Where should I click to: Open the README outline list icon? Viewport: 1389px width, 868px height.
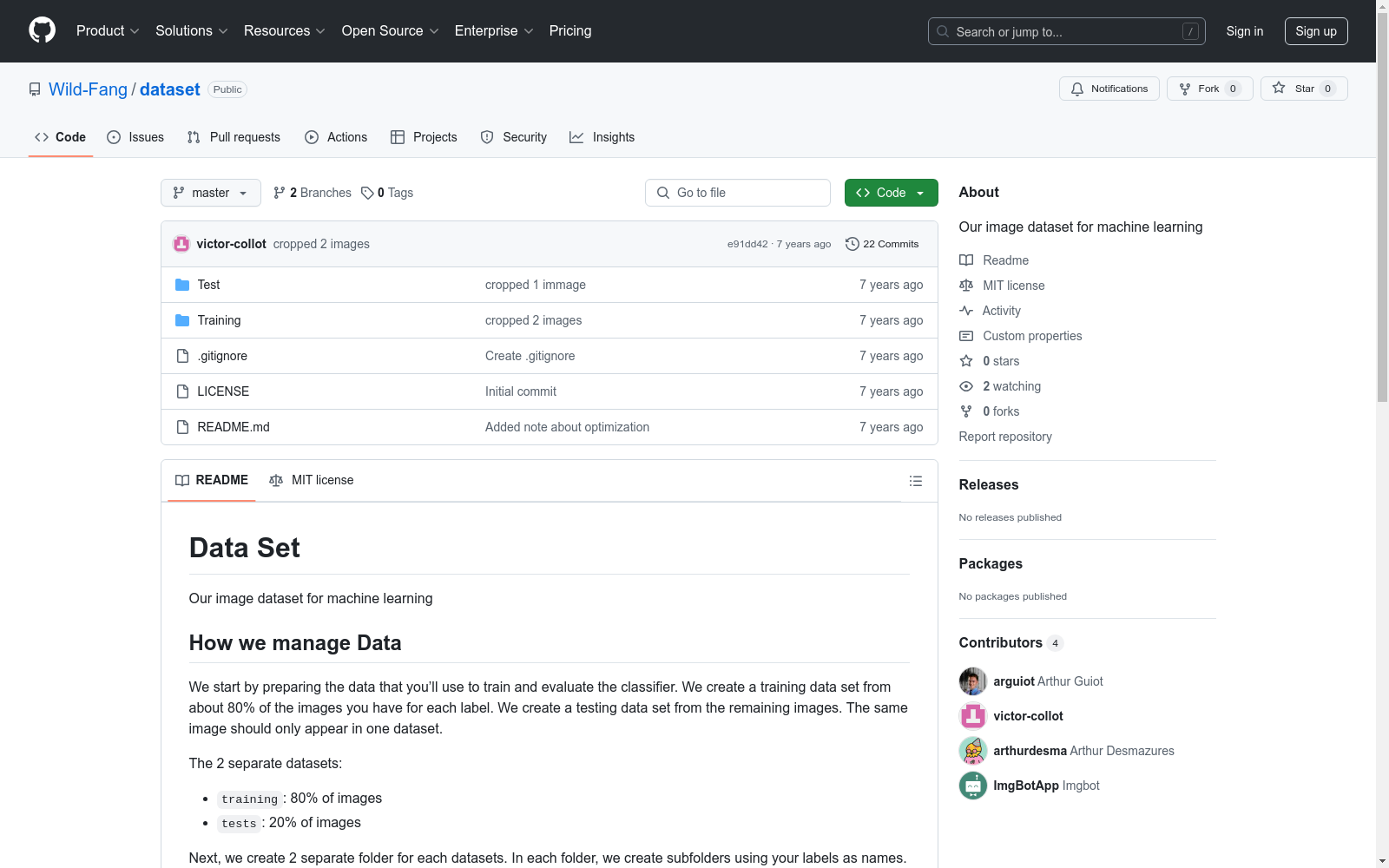point(916,481)
